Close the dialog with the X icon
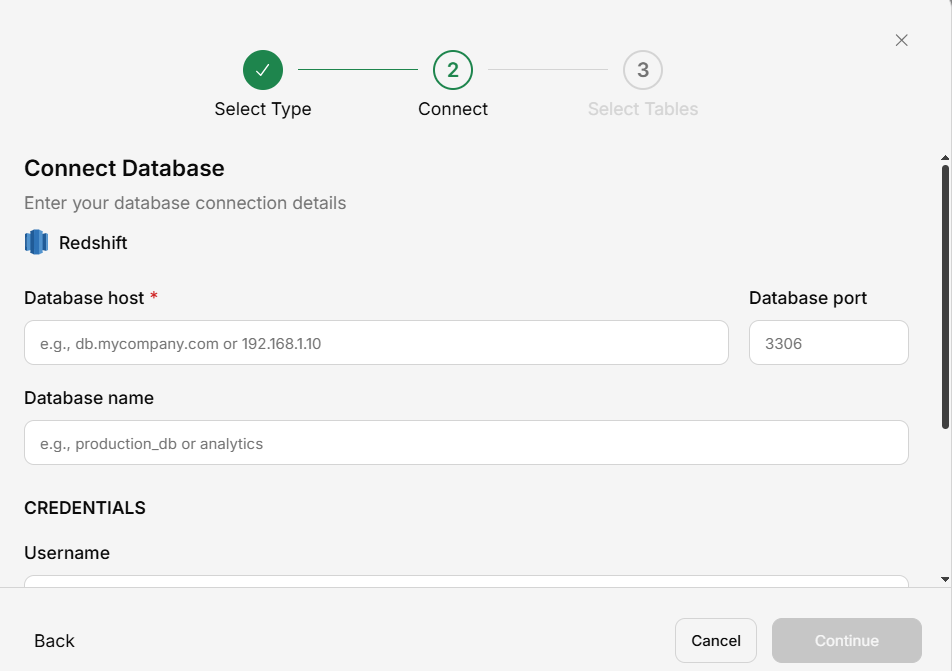The image size is (952, 671). 901,40
